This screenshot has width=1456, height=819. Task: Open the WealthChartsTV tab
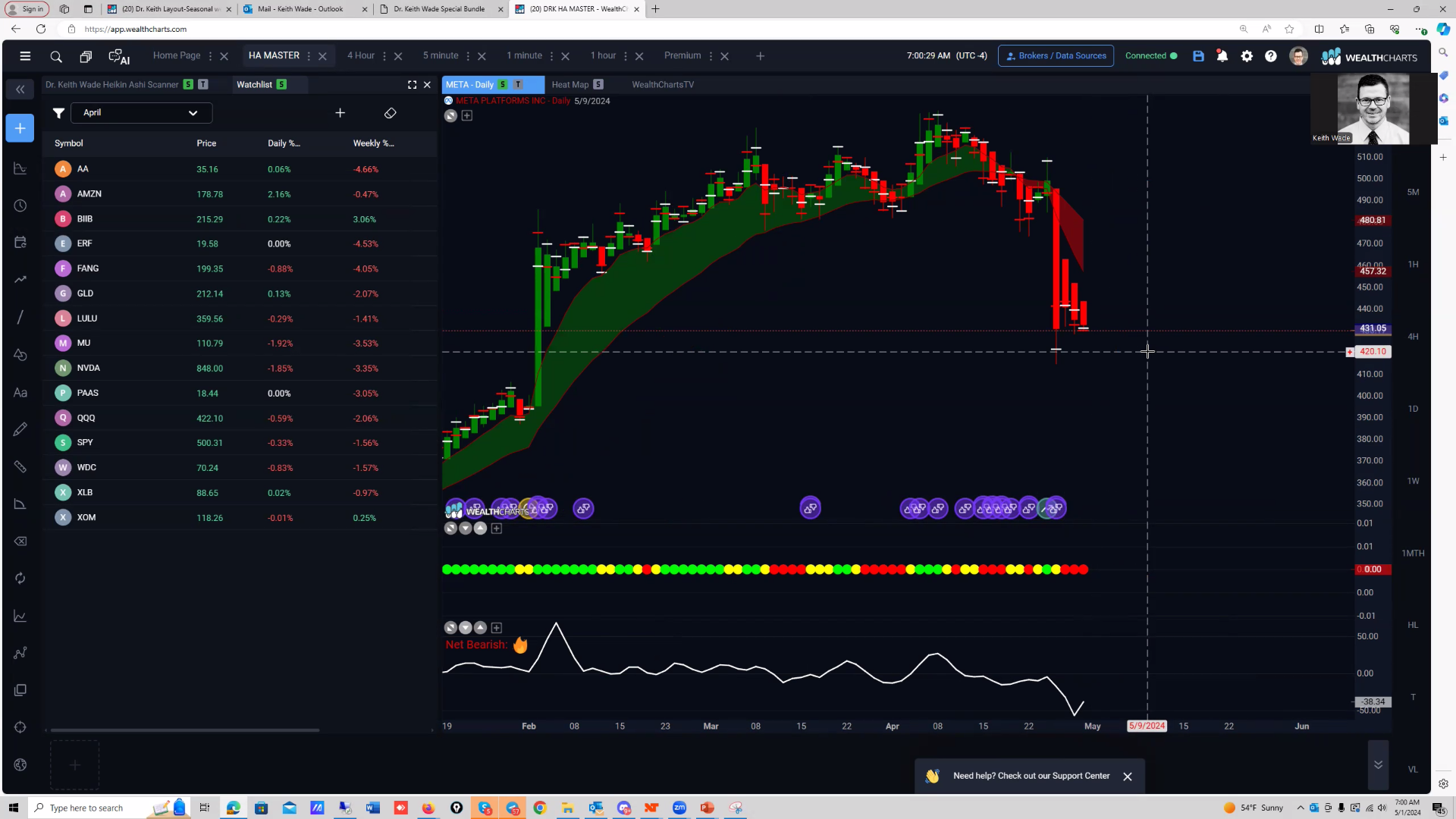pyautogui.click(x=663, y=85)
